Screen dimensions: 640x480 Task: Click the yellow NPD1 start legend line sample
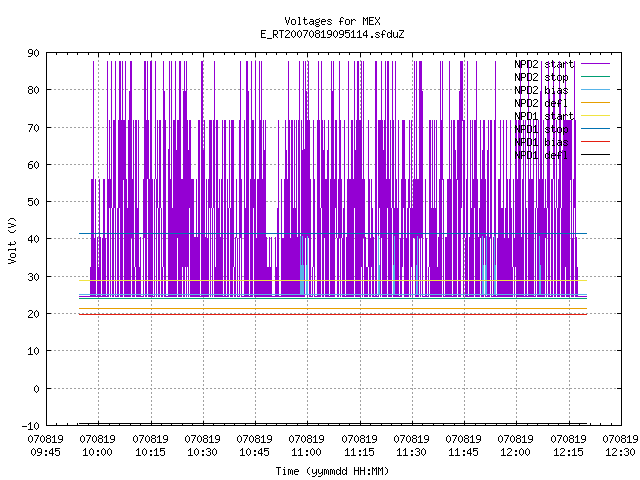(595, 116)
